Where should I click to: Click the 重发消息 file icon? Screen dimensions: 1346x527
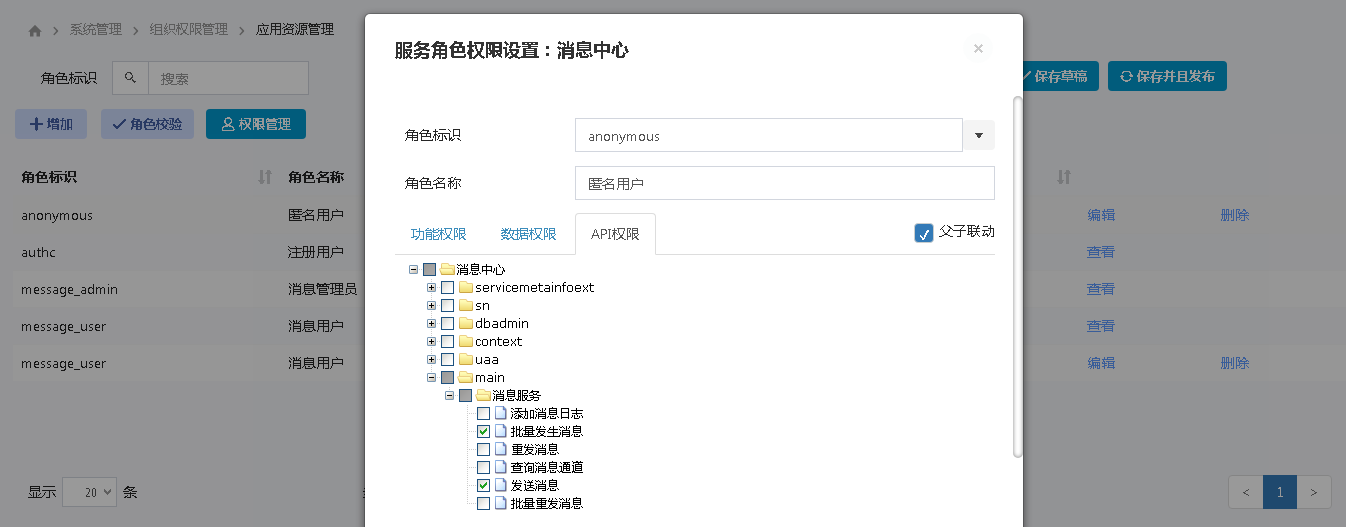click(501, 450)
